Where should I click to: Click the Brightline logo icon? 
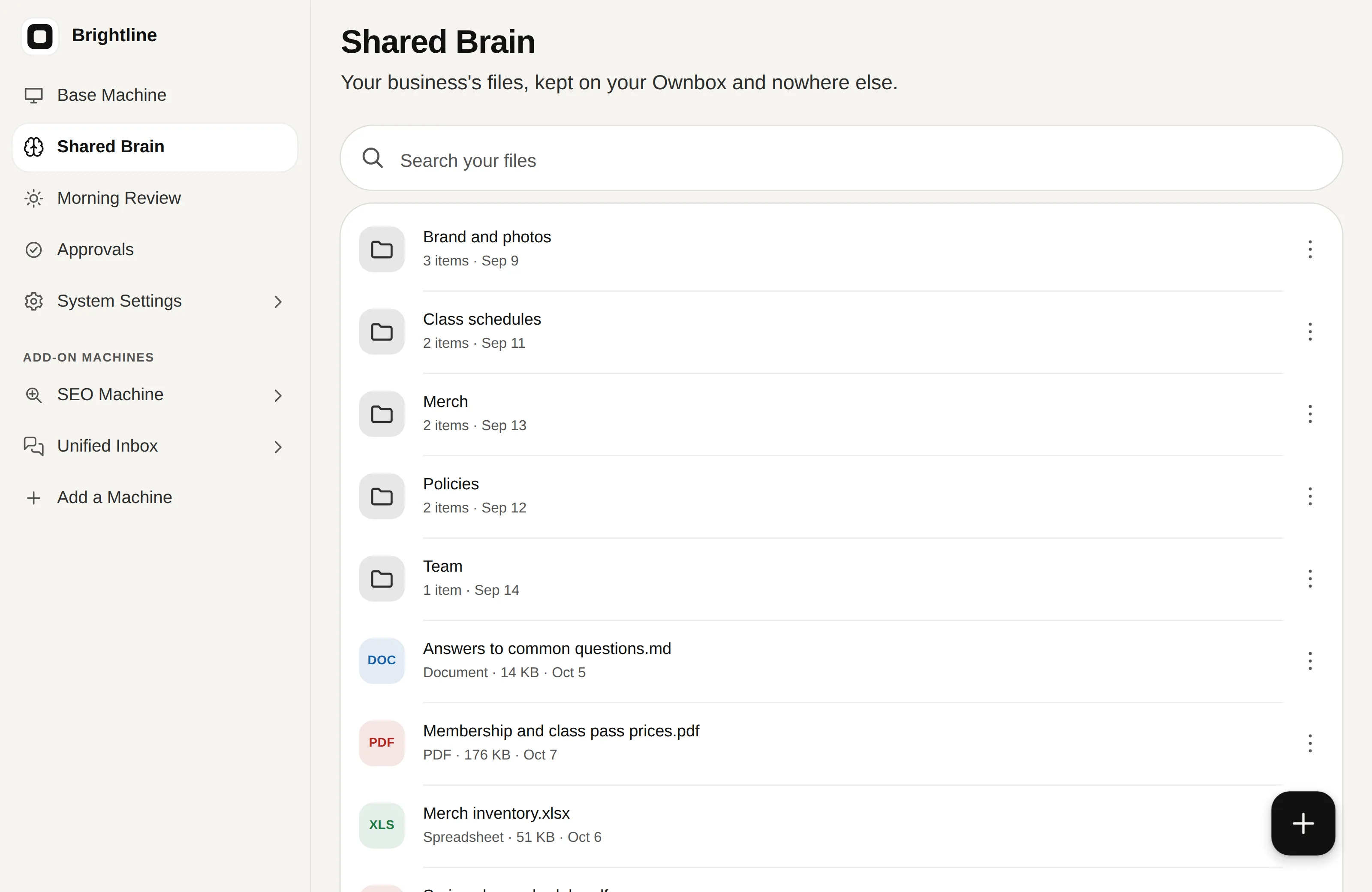coord(40,36)
